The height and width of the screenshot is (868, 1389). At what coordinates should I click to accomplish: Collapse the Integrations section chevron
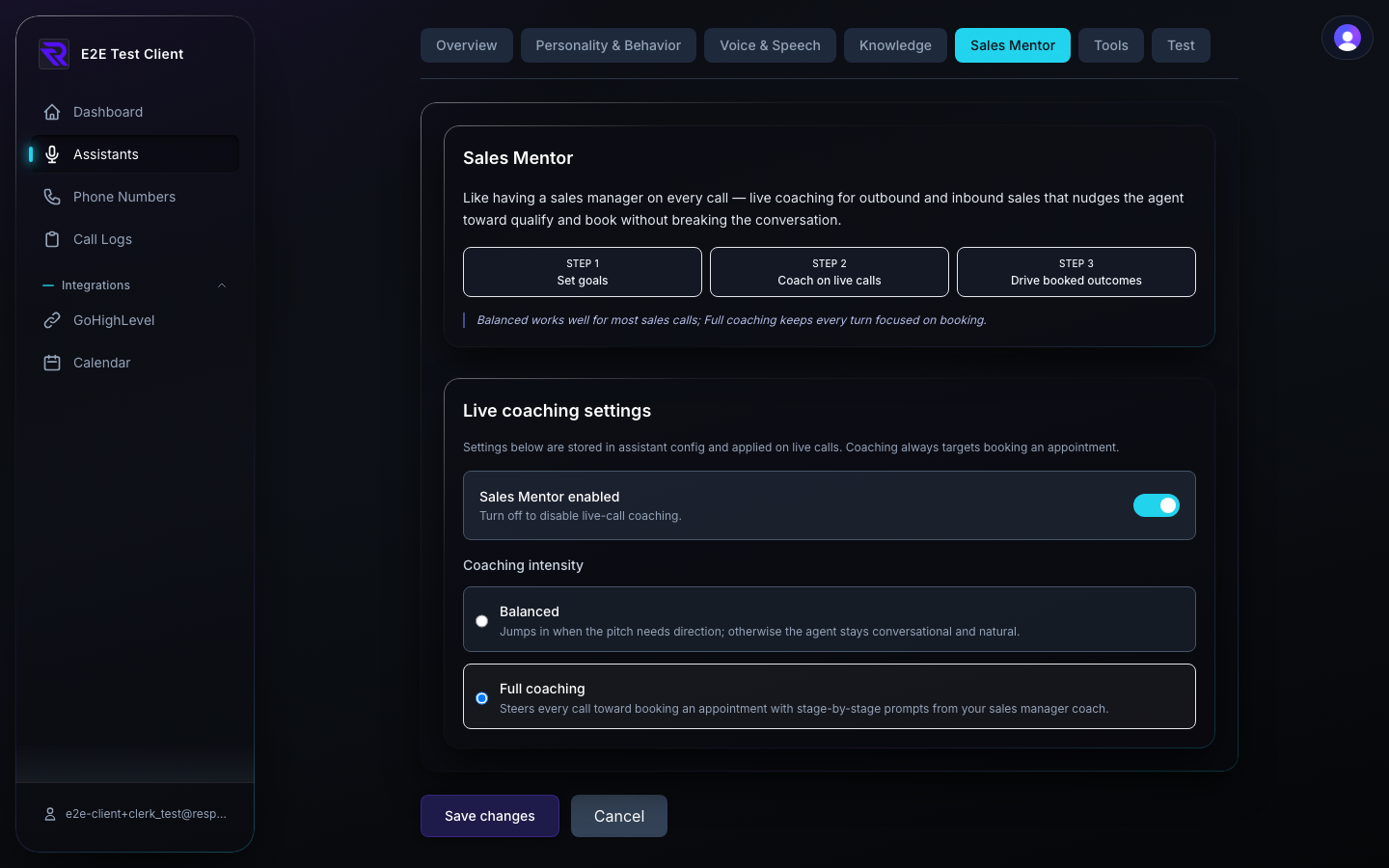222,285
